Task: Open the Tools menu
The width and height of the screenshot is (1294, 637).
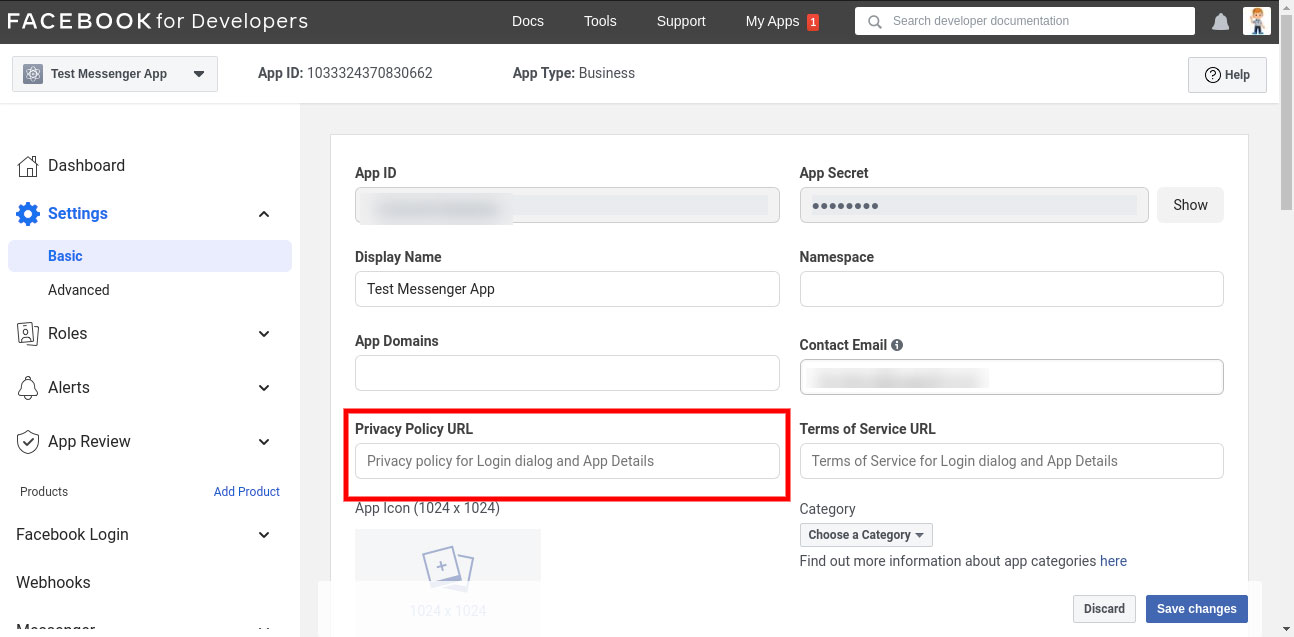Action: [x=600, y=21]
